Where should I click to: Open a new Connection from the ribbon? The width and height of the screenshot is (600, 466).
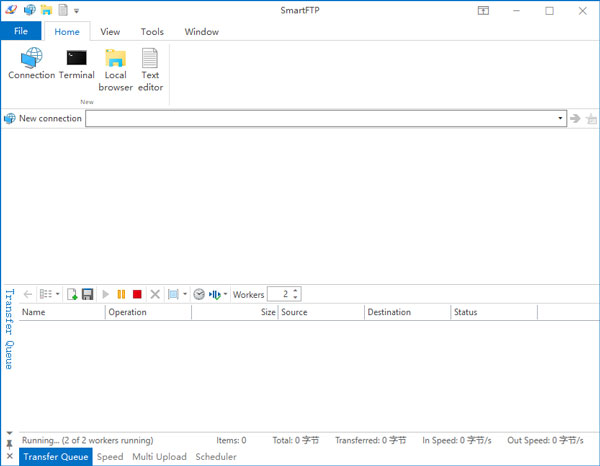coord(31,64)
